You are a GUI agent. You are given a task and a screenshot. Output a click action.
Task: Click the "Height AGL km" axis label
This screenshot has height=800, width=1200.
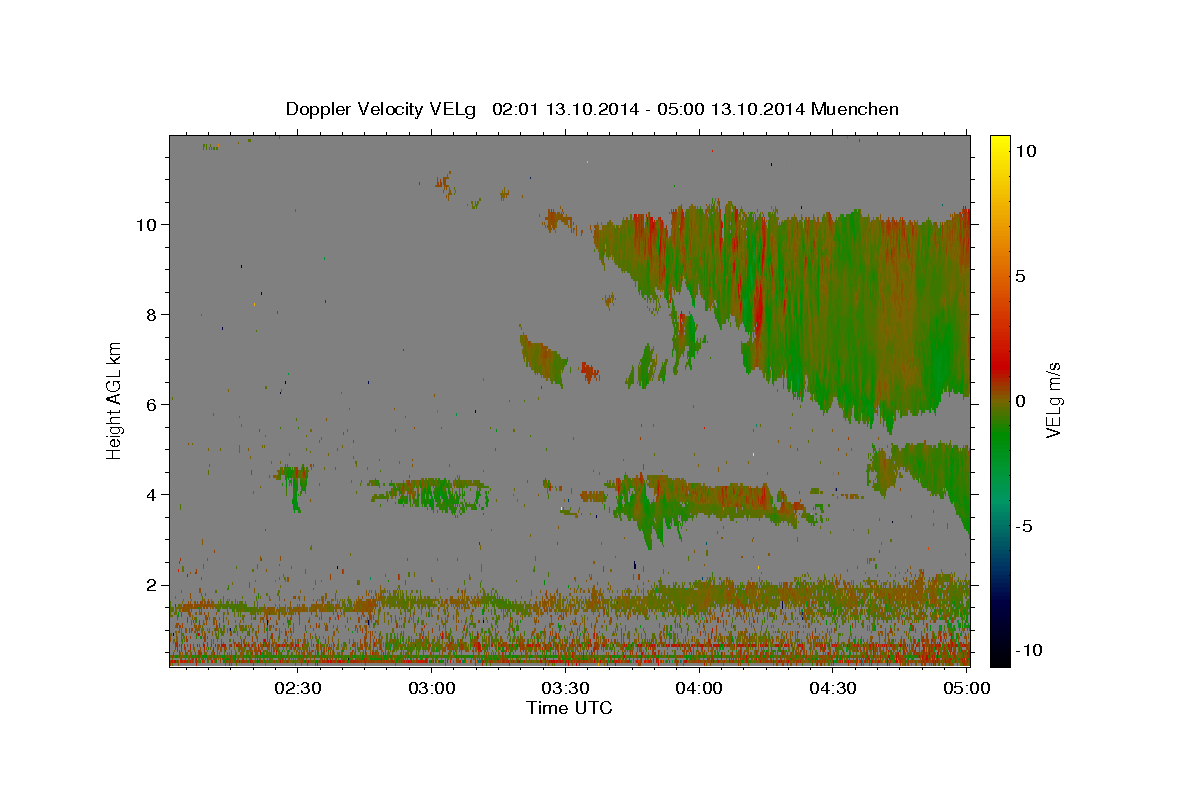(115, 400)
